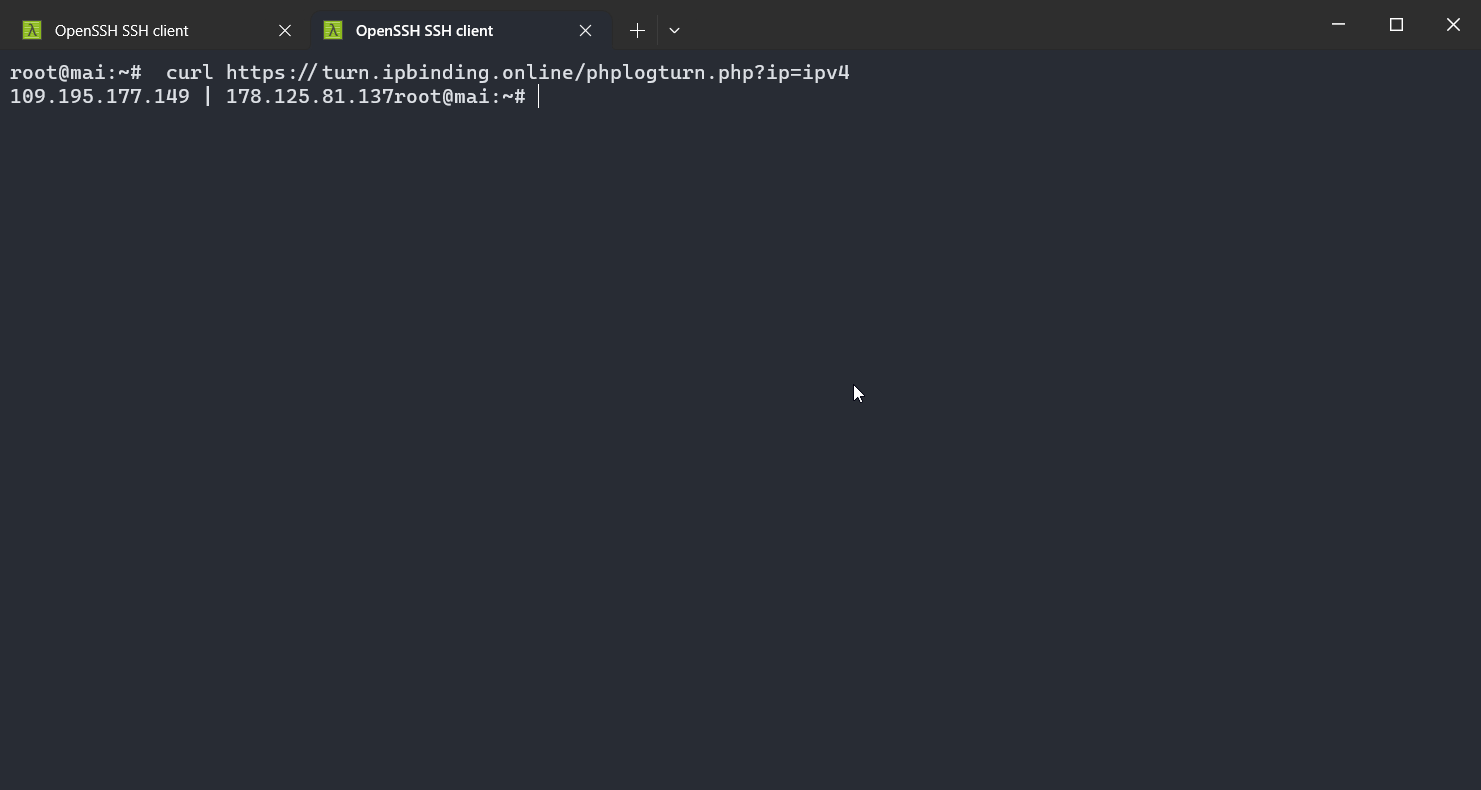Image resolution: width=1481 pixels, height=790 pixels.
Task: Click the lambda icon on the first tab
Action: (32, 30)
